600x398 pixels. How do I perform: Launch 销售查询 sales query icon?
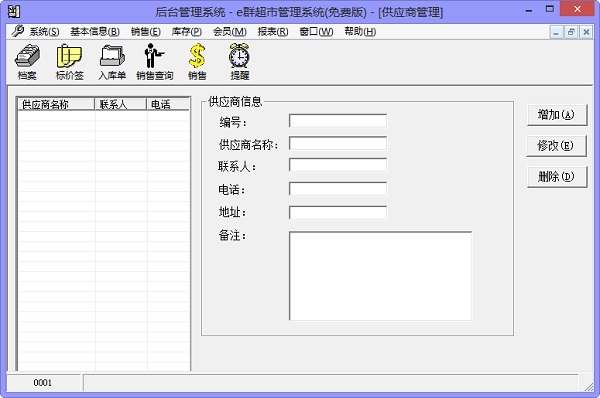(155, 62)
